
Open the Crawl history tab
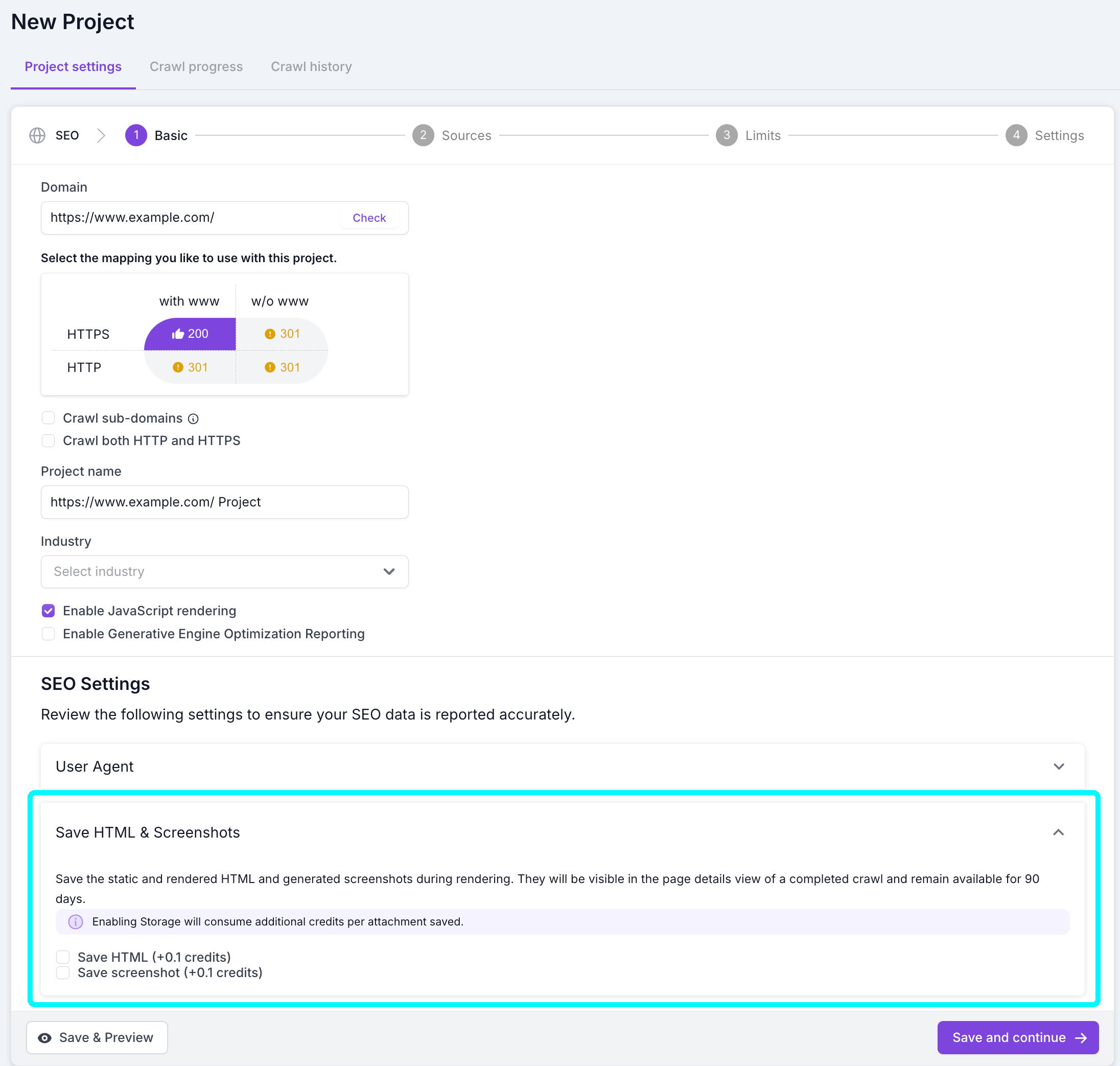[x=311, y=66]
